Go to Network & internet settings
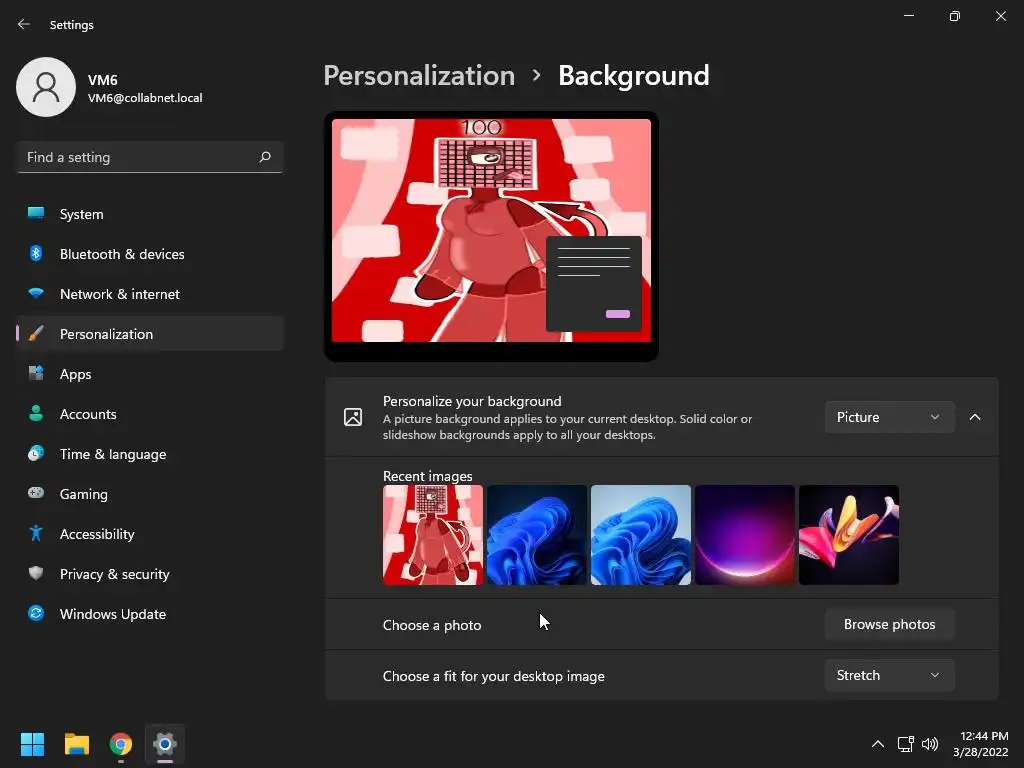This screenshot has height=768, width=1024. coord(150,294)
